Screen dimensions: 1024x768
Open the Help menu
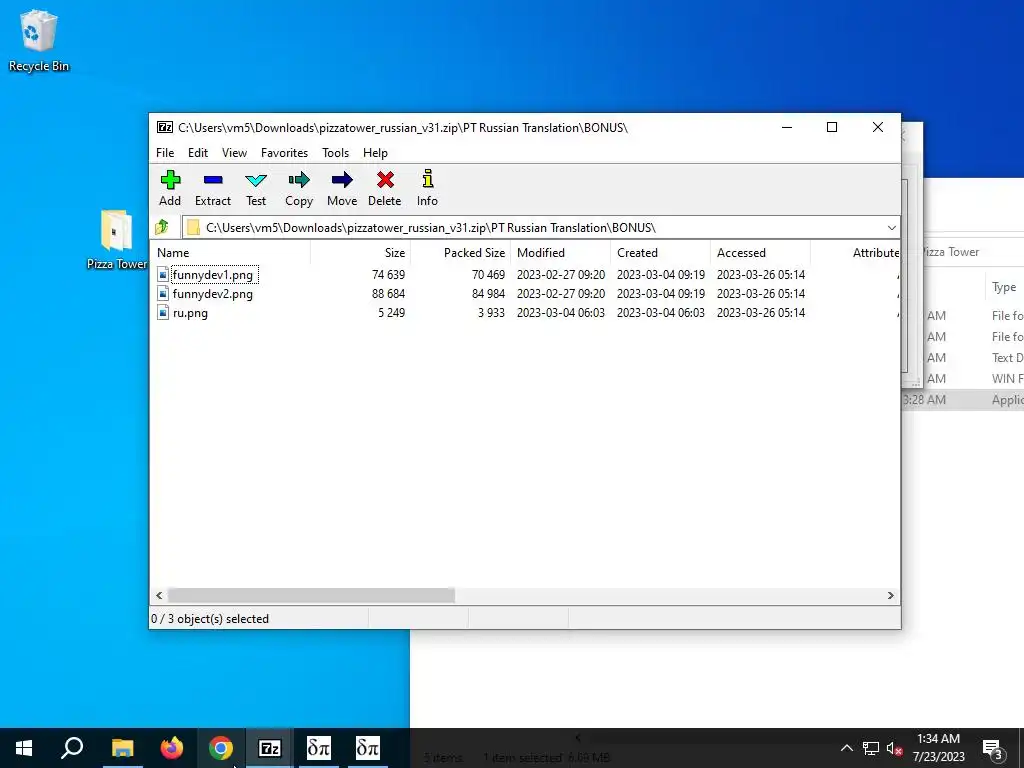[376, 153]
